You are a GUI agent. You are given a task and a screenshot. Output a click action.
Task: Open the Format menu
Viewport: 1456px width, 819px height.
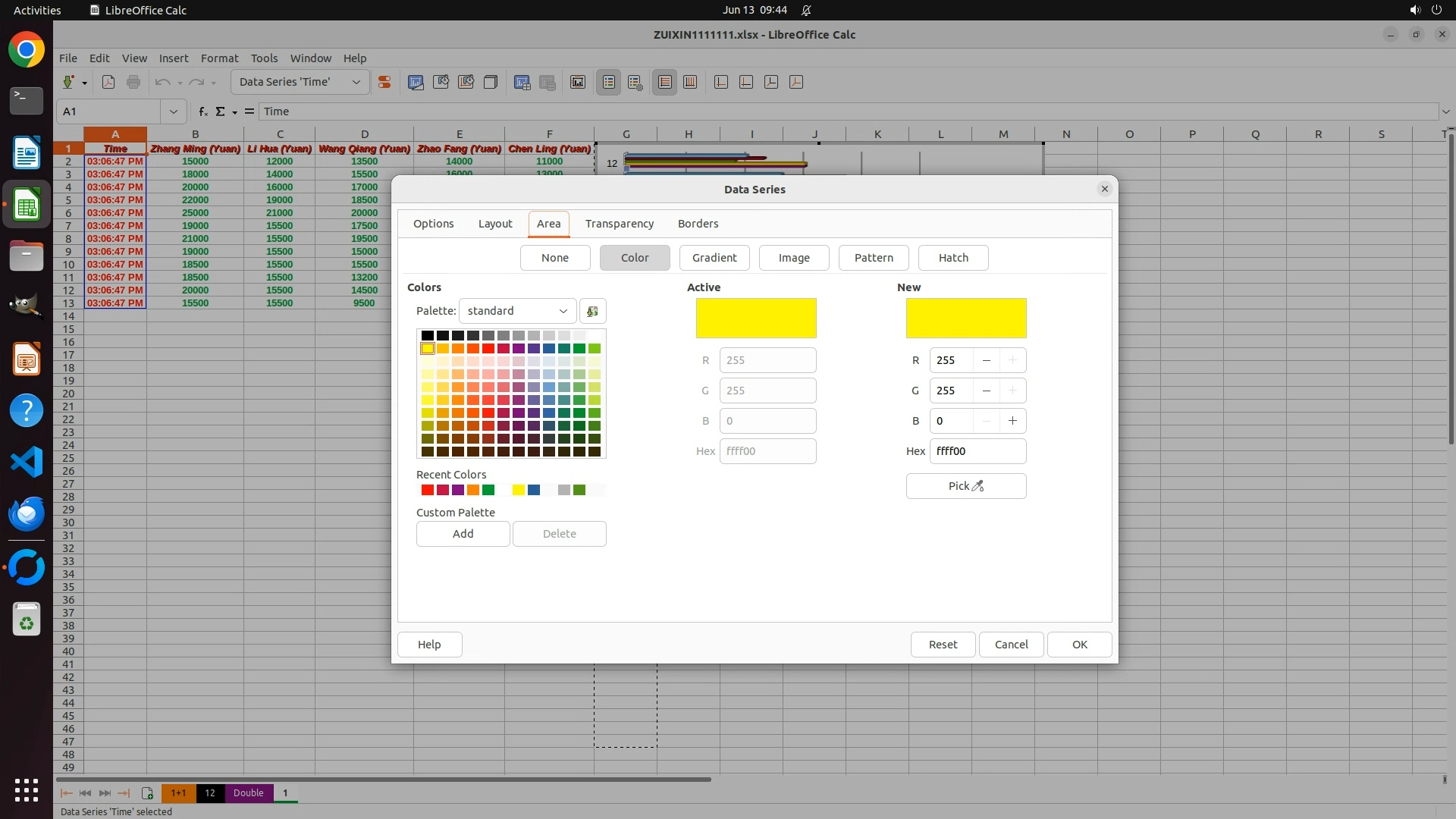coord(219,58)
